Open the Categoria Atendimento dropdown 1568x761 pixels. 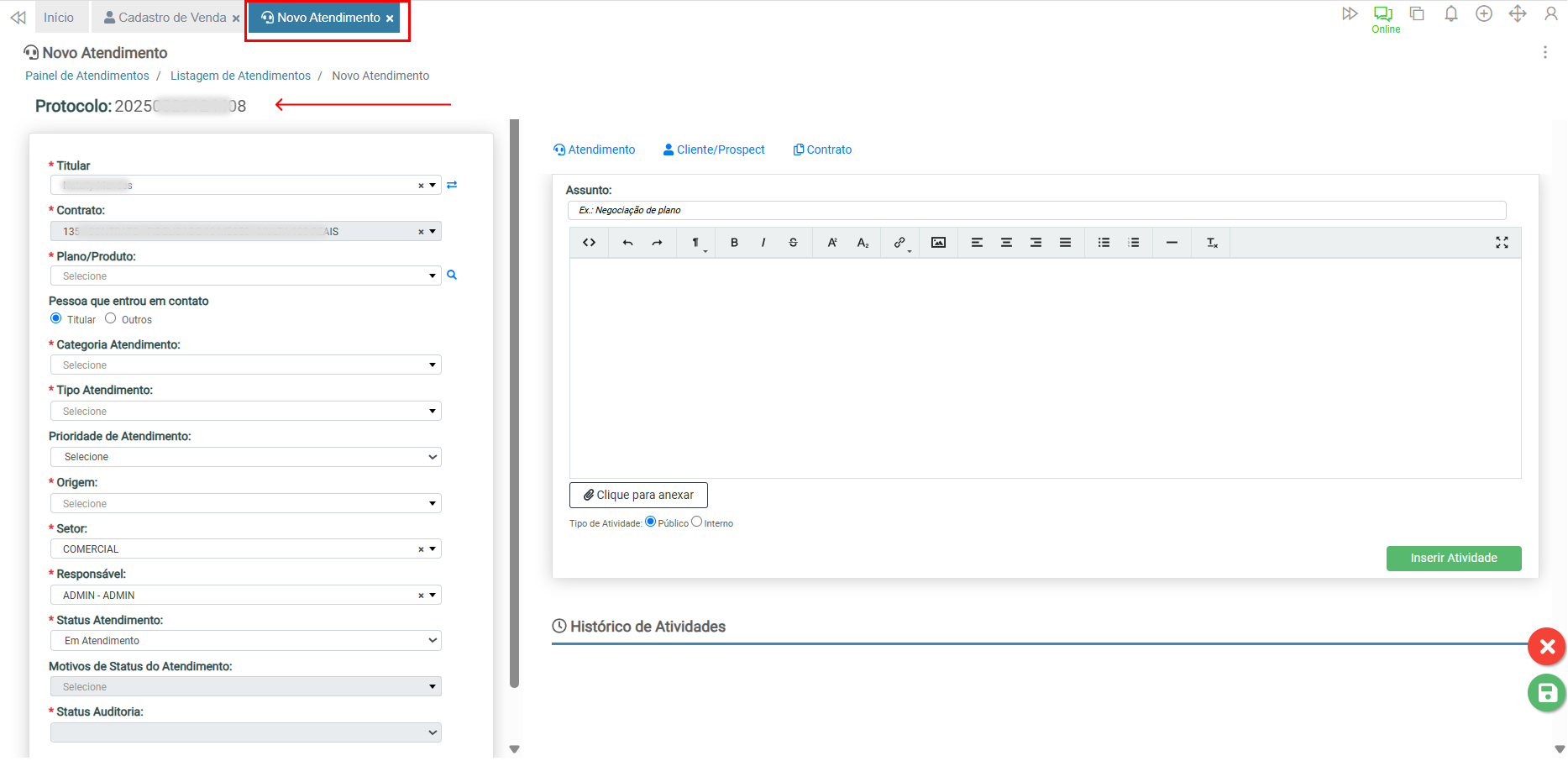coord(245,365)
